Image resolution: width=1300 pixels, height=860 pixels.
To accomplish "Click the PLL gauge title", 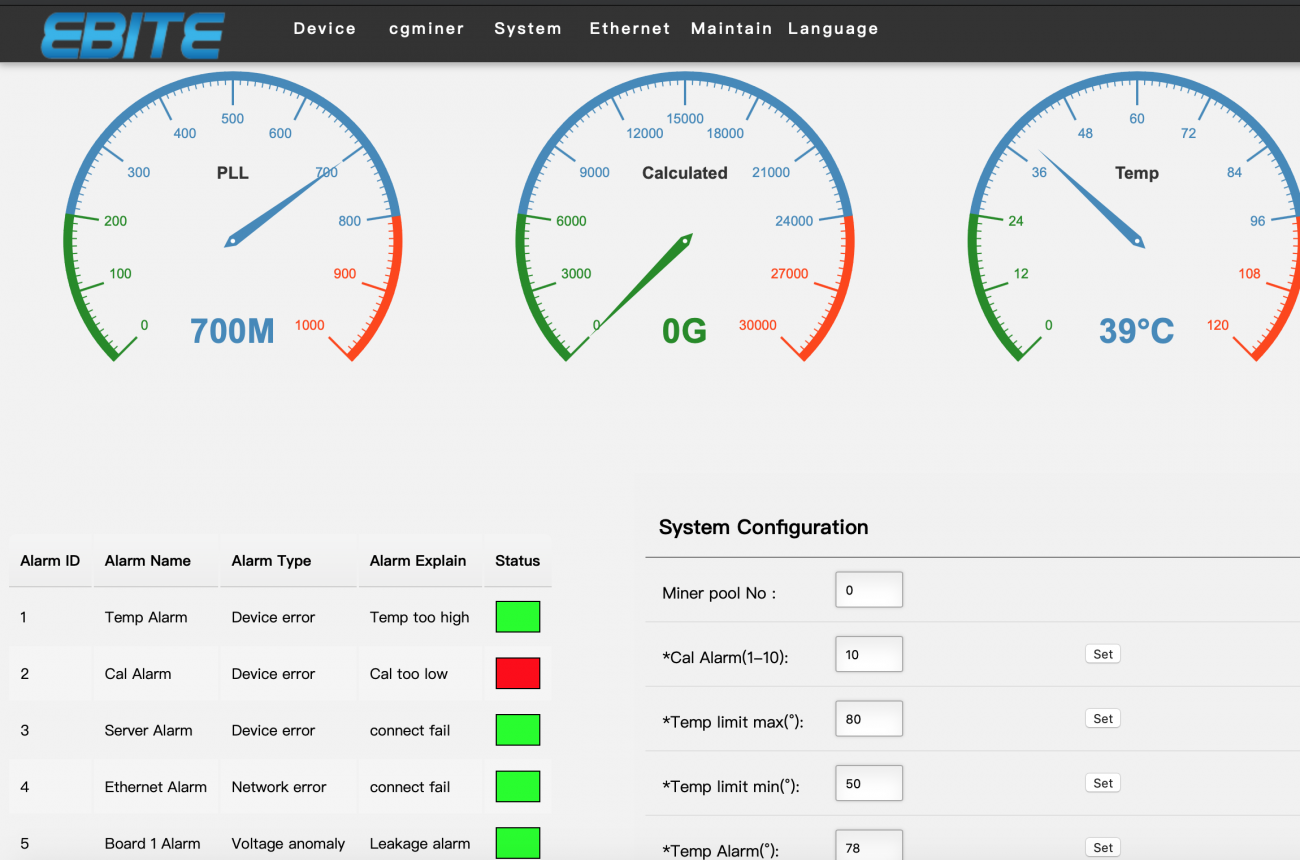I will (x=232, y=173).
